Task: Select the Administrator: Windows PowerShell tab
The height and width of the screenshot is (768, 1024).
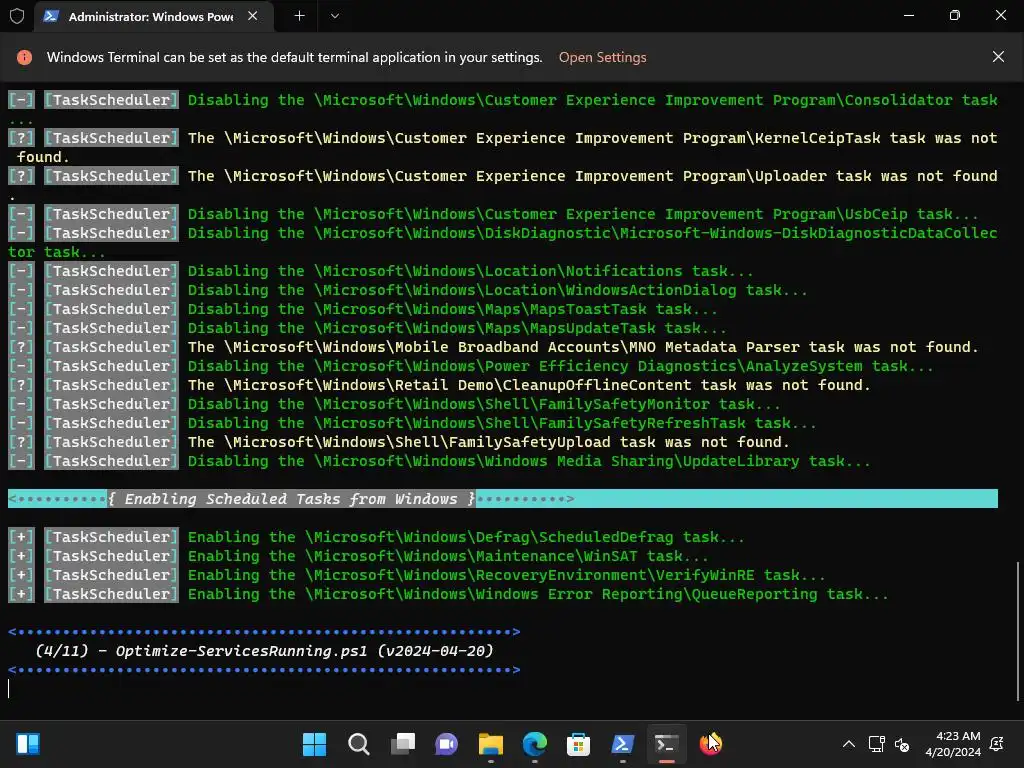Action: pos(153,16)
